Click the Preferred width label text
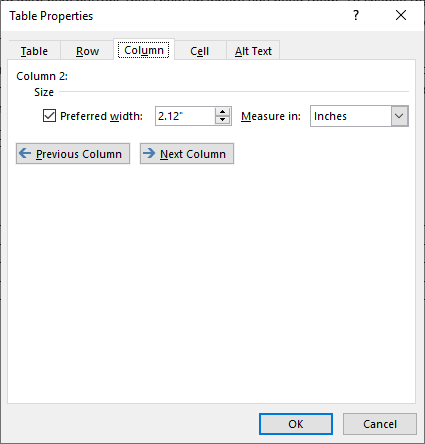This screenshot has width=425, height=444. [x=101, y=116]
